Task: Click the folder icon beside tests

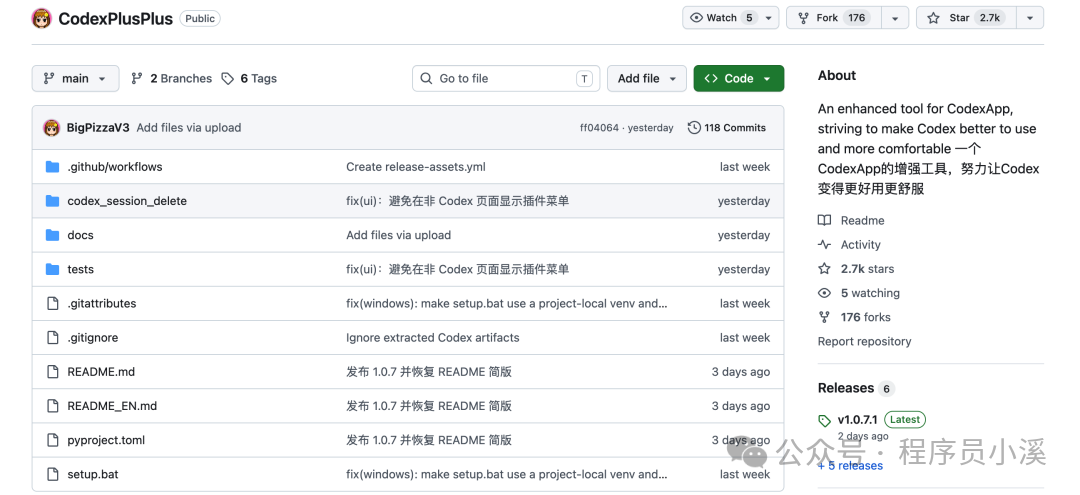Action: [52, 269]
